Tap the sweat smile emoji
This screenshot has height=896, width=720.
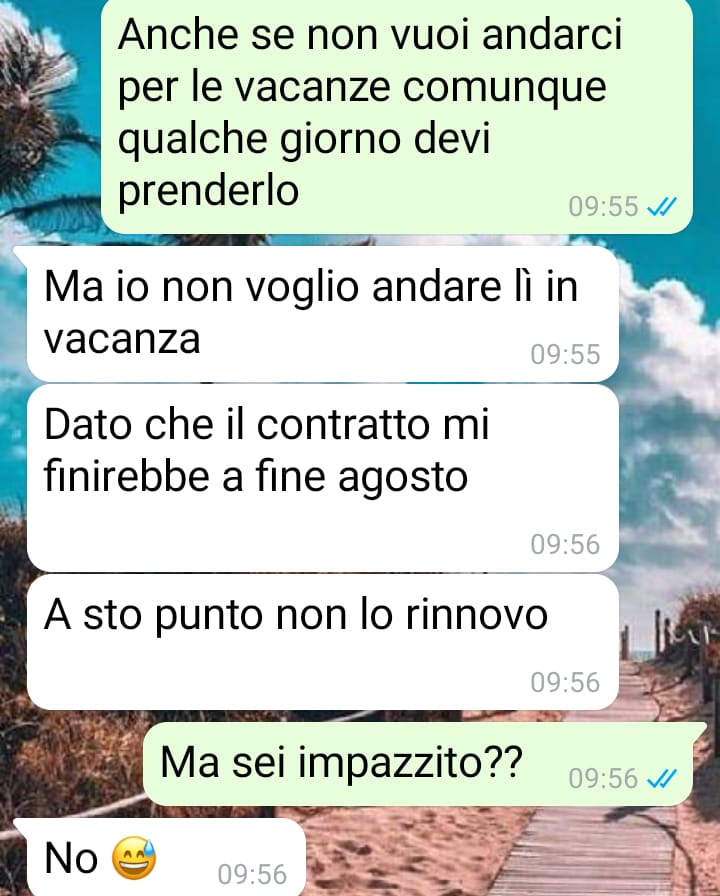pos(134,858)
